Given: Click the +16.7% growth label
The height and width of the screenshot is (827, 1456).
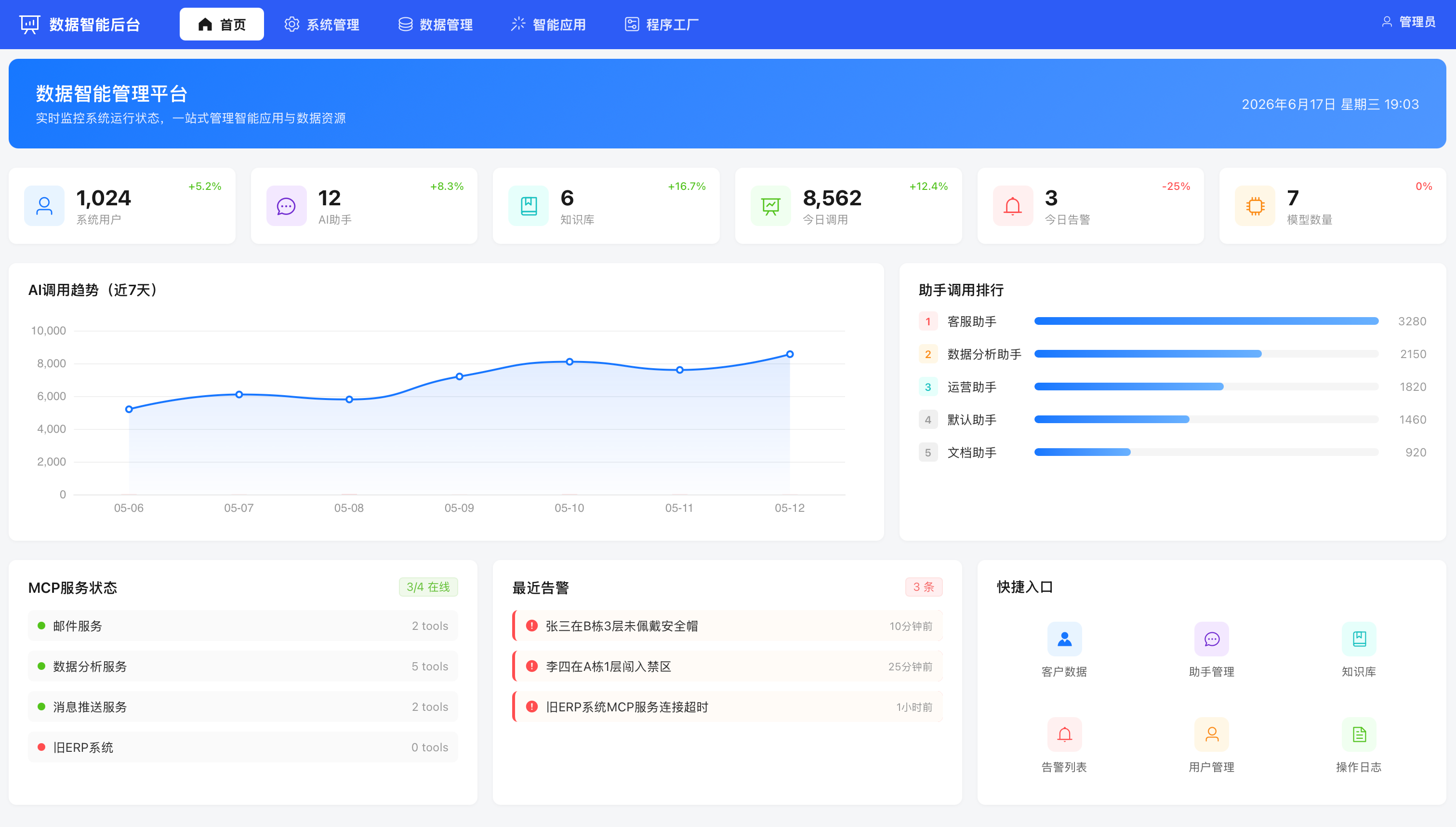Looking at the screenshot, I should pyautogui.click(x=687, y=187).
